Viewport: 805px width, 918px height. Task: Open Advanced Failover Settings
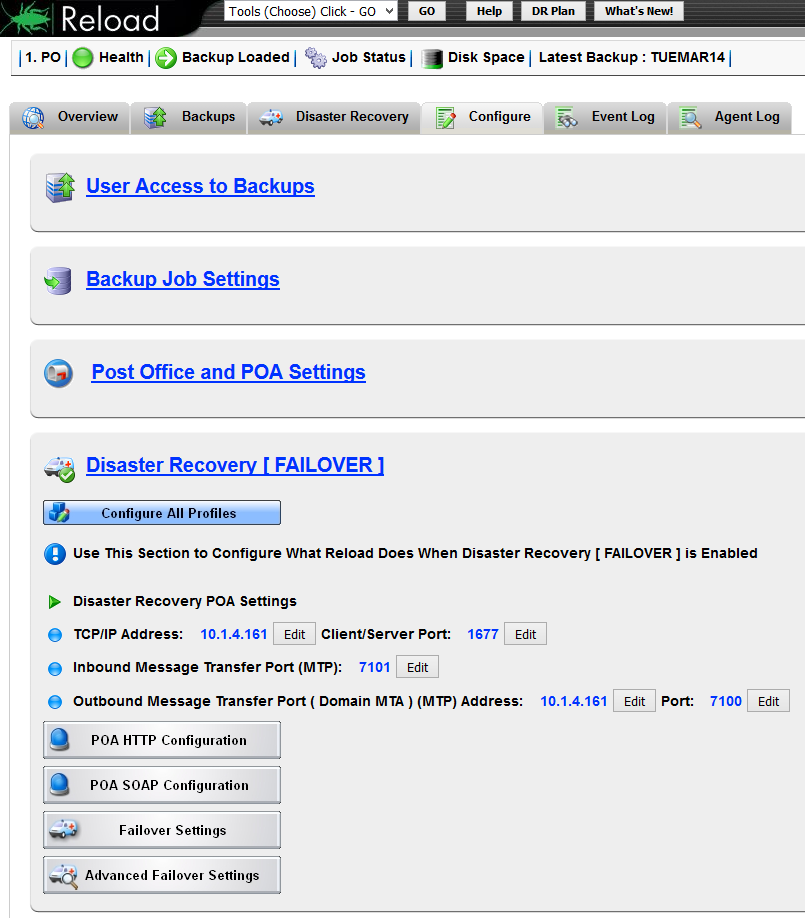tap(162, 875)
